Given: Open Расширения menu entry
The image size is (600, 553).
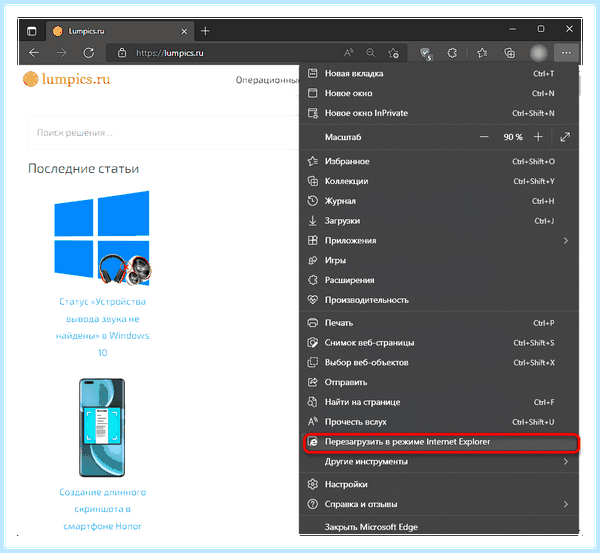Looking at the screenshot, I should pyautogui.click(x=439, y=280).
